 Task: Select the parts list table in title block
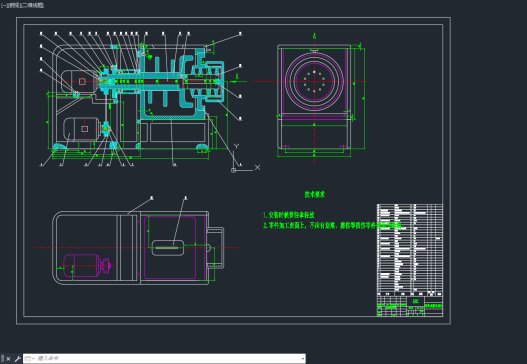(410, 250)
